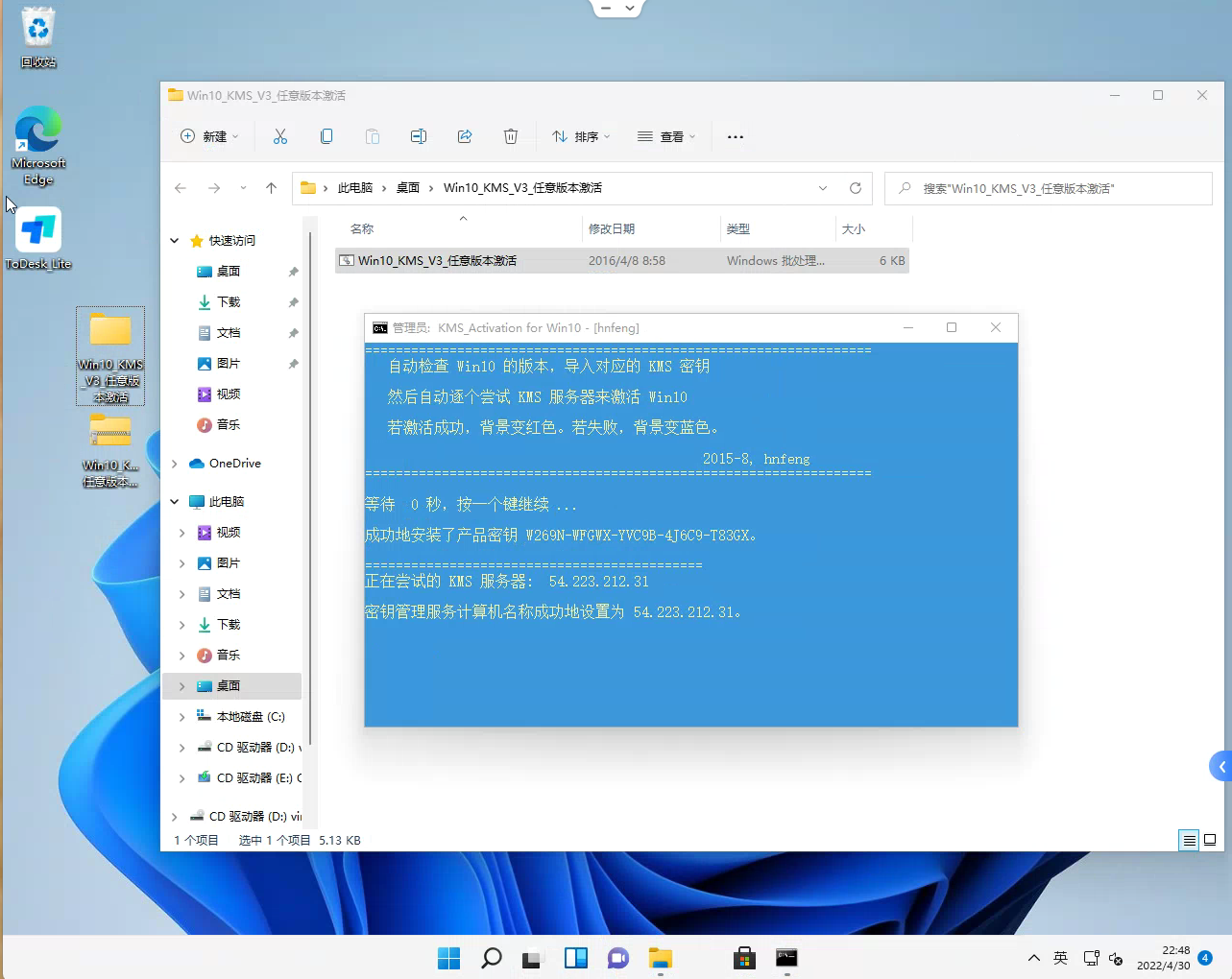Collapse the 快速访问 tree node
The height and width of the screenshot is (979, 1232).
point(175,241)
